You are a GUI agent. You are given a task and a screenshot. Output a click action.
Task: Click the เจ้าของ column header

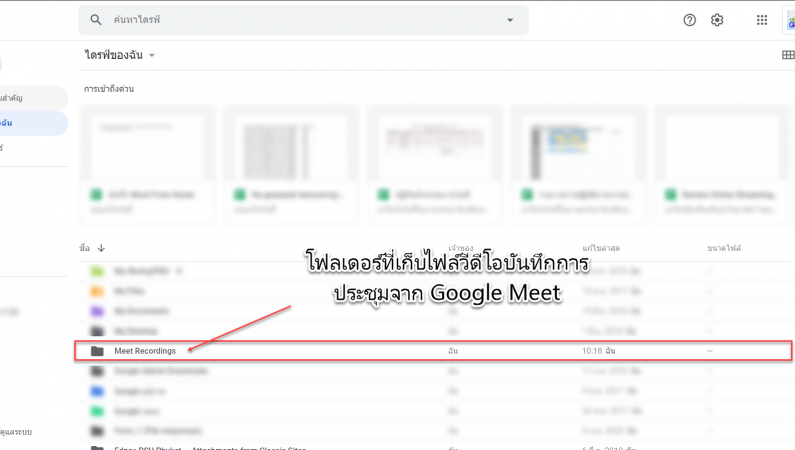(x=460, y=248)
